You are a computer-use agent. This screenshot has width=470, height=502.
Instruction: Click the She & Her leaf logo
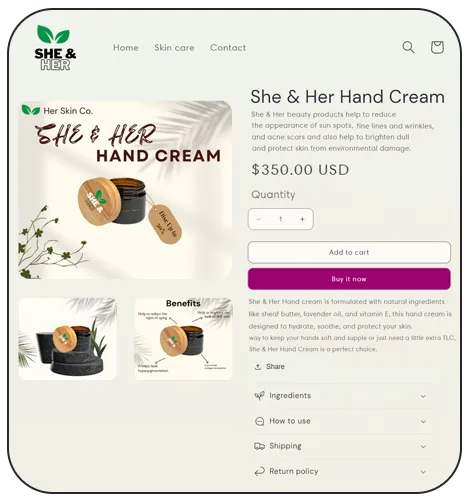55,48
